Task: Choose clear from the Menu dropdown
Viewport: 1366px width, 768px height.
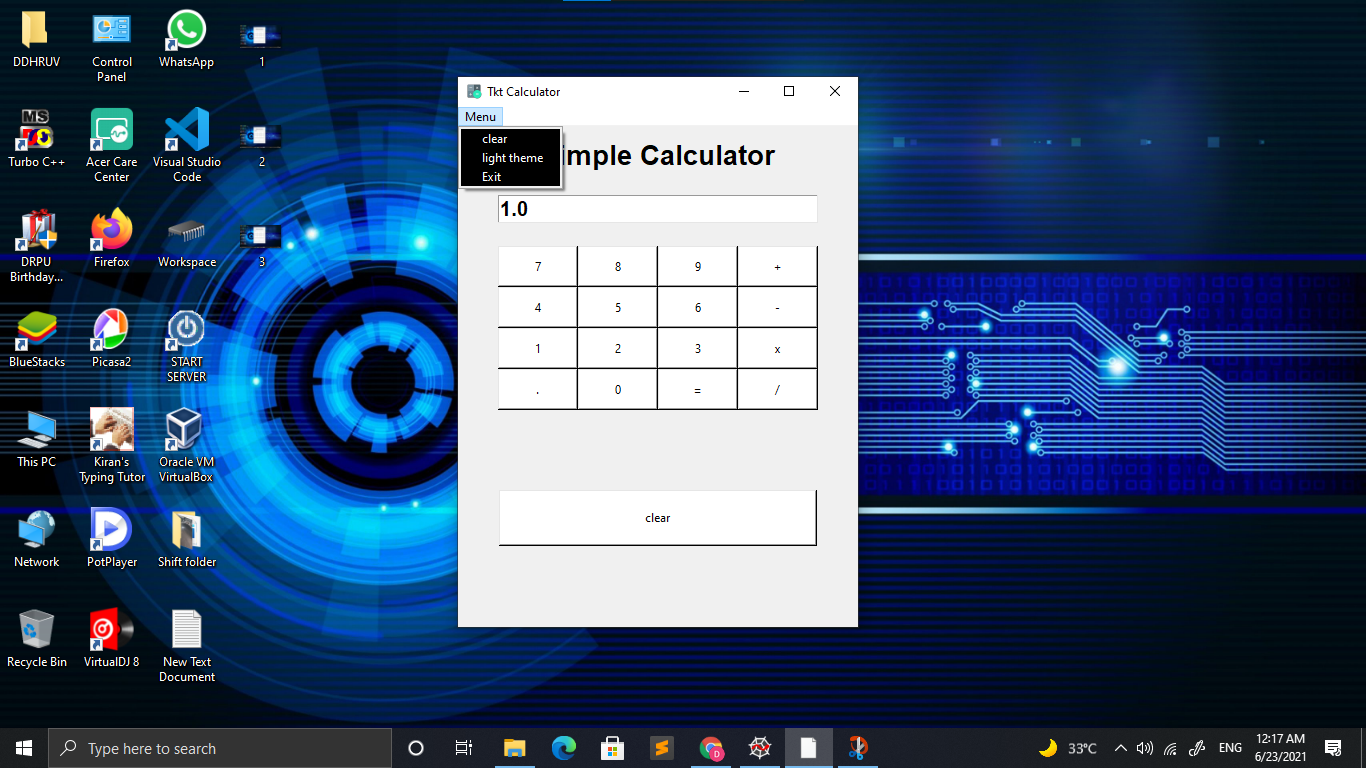Action: tap(511, 139)
